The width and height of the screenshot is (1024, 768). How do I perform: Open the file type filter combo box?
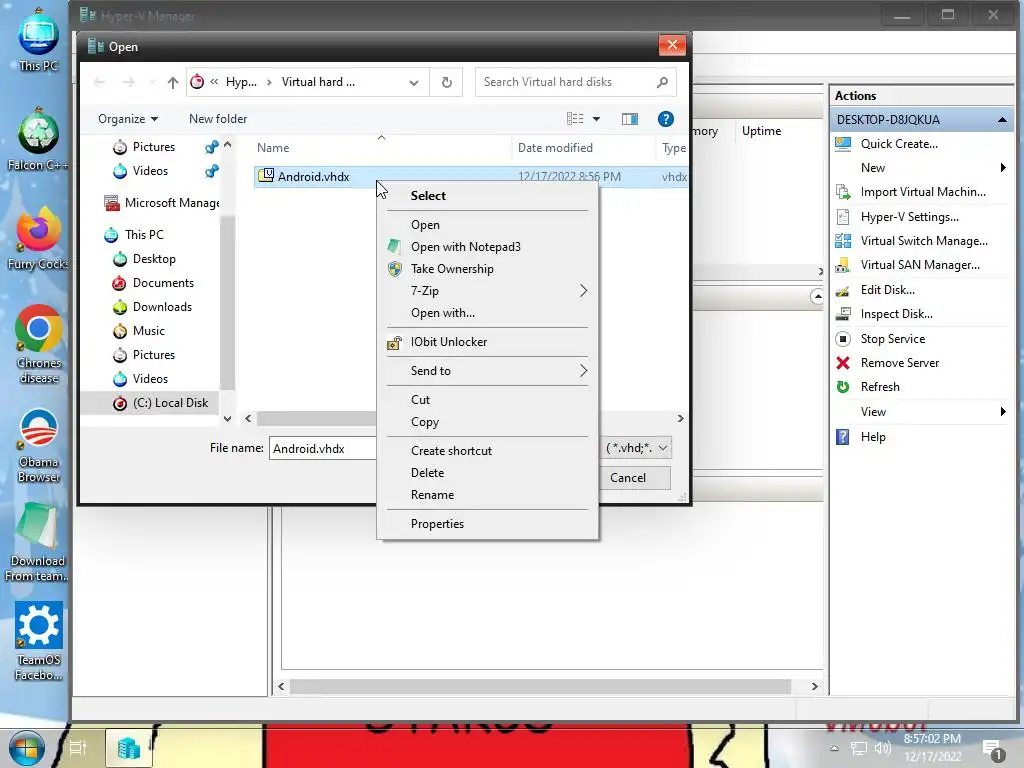point(635,448)
